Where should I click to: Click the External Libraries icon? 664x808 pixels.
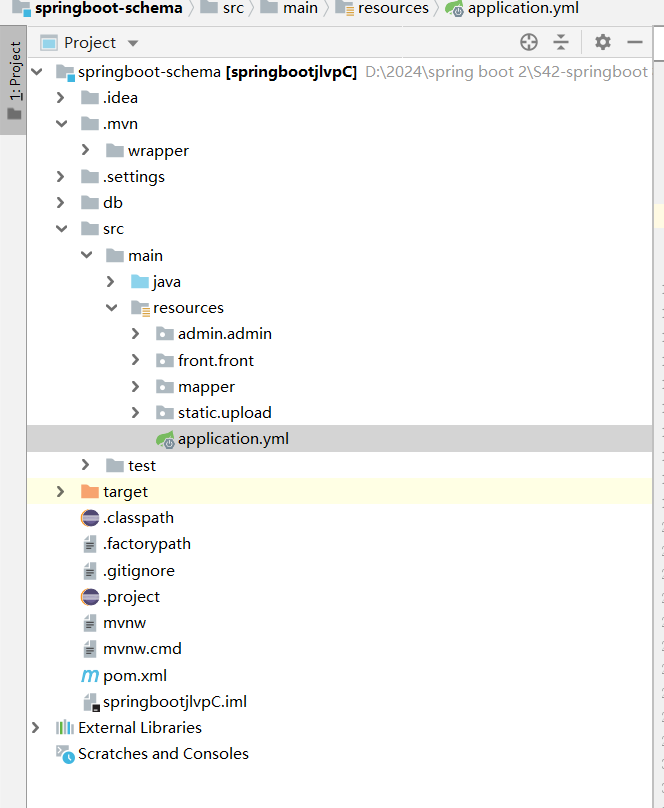65,727
